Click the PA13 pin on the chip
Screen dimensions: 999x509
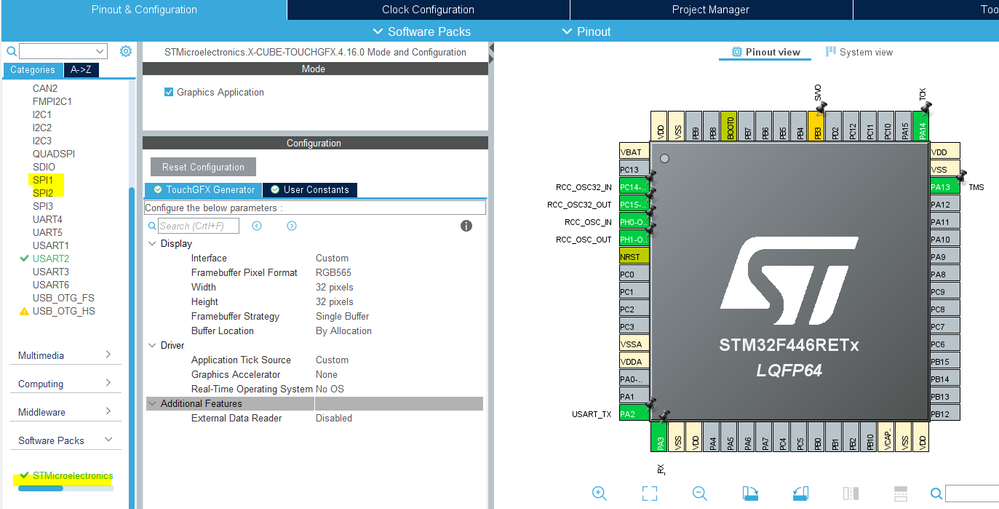coord(945,187)
